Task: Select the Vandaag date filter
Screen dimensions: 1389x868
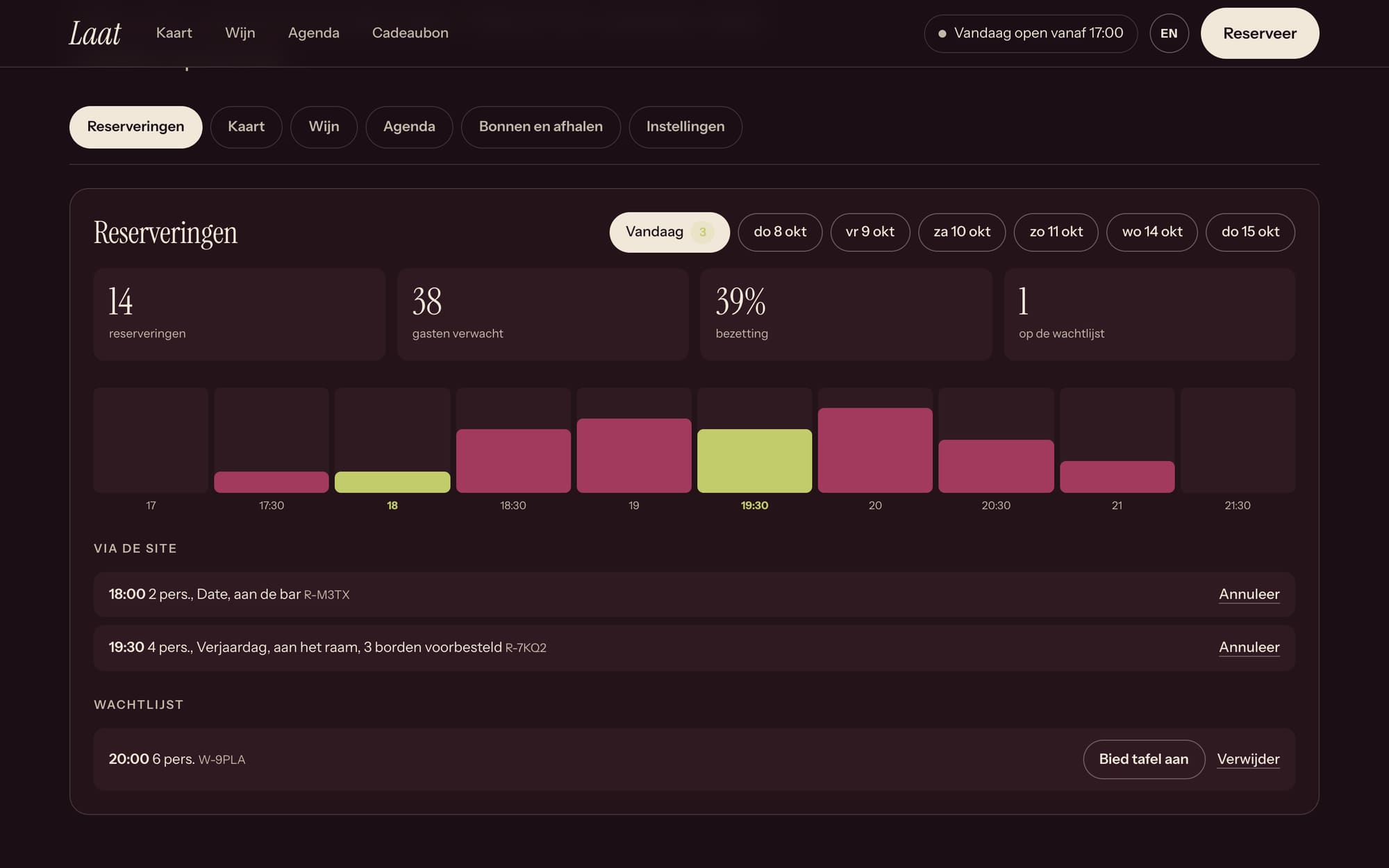Action: pos(669,232)
